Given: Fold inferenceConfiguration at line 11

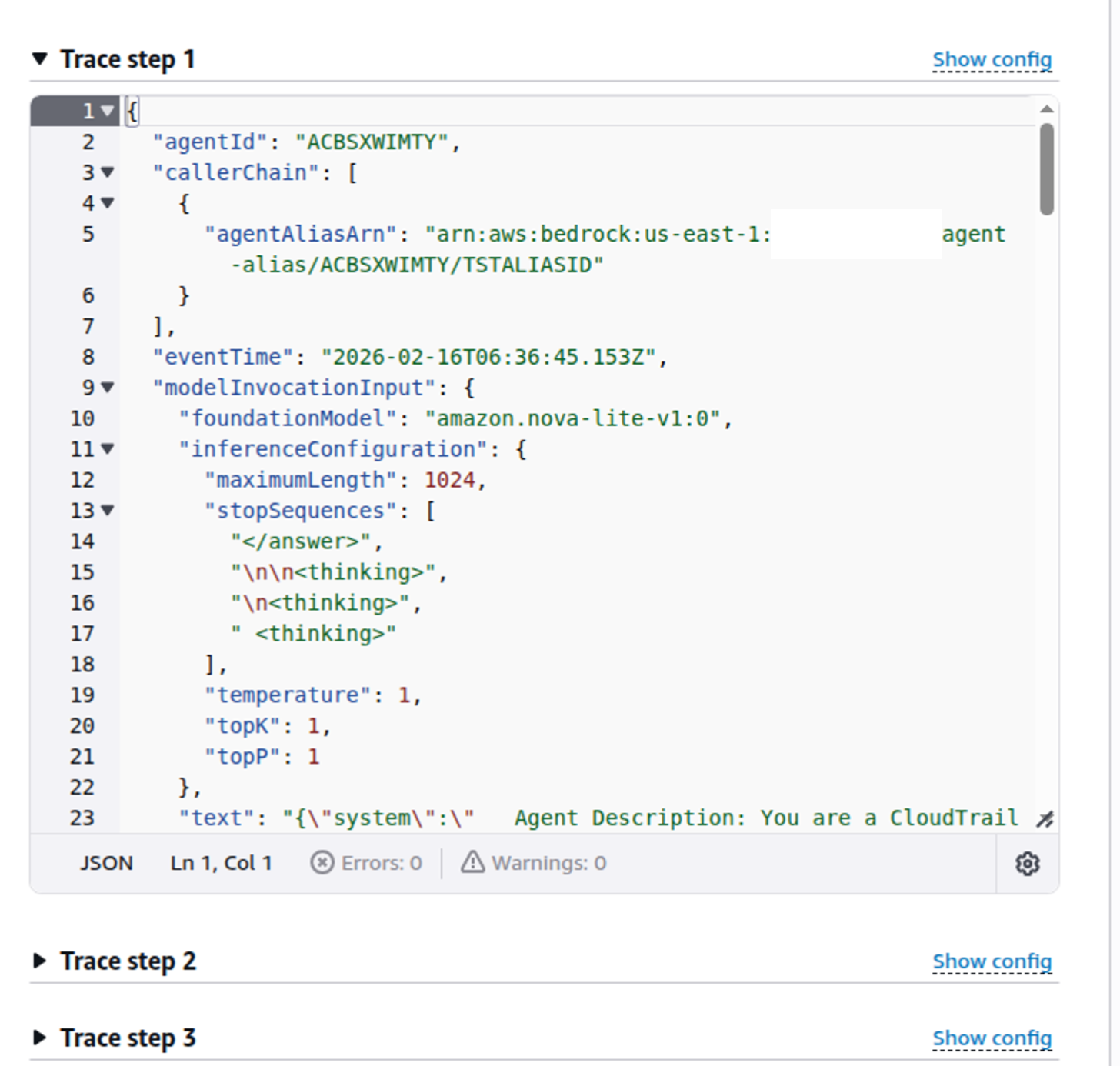Looking at the screenshot, I should click(x=108, y=449).
